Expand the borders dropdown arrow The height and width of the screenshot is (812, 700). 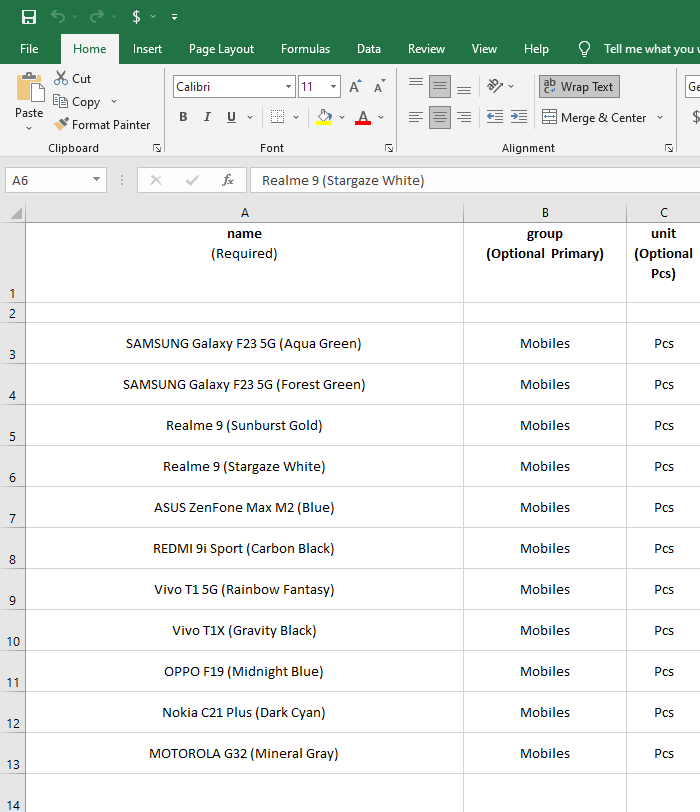296,117
